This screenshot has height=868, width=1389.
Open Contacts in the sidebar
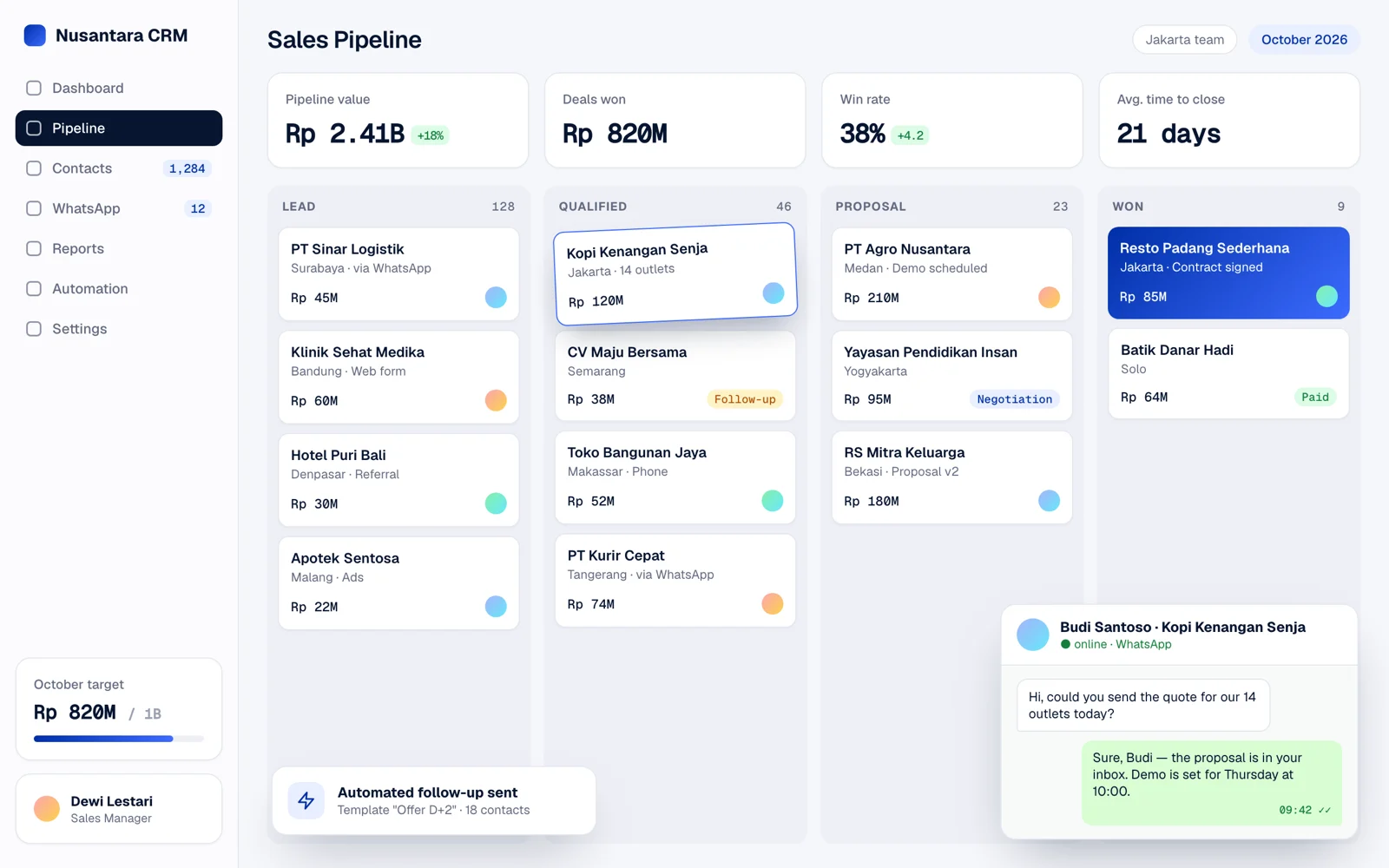(119, 168)
